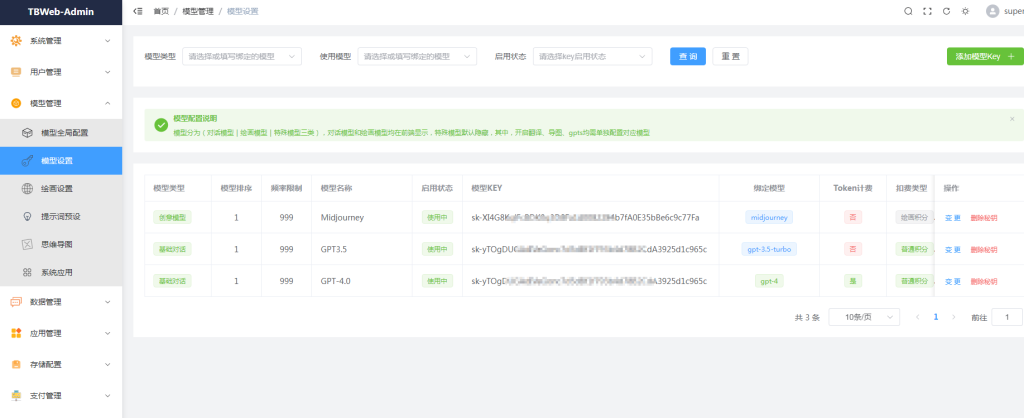Select 绘画设置 in the sidebar
The height and width of the screenshot is (418, 1024).
pyautogui.click(x=56, y=188)
